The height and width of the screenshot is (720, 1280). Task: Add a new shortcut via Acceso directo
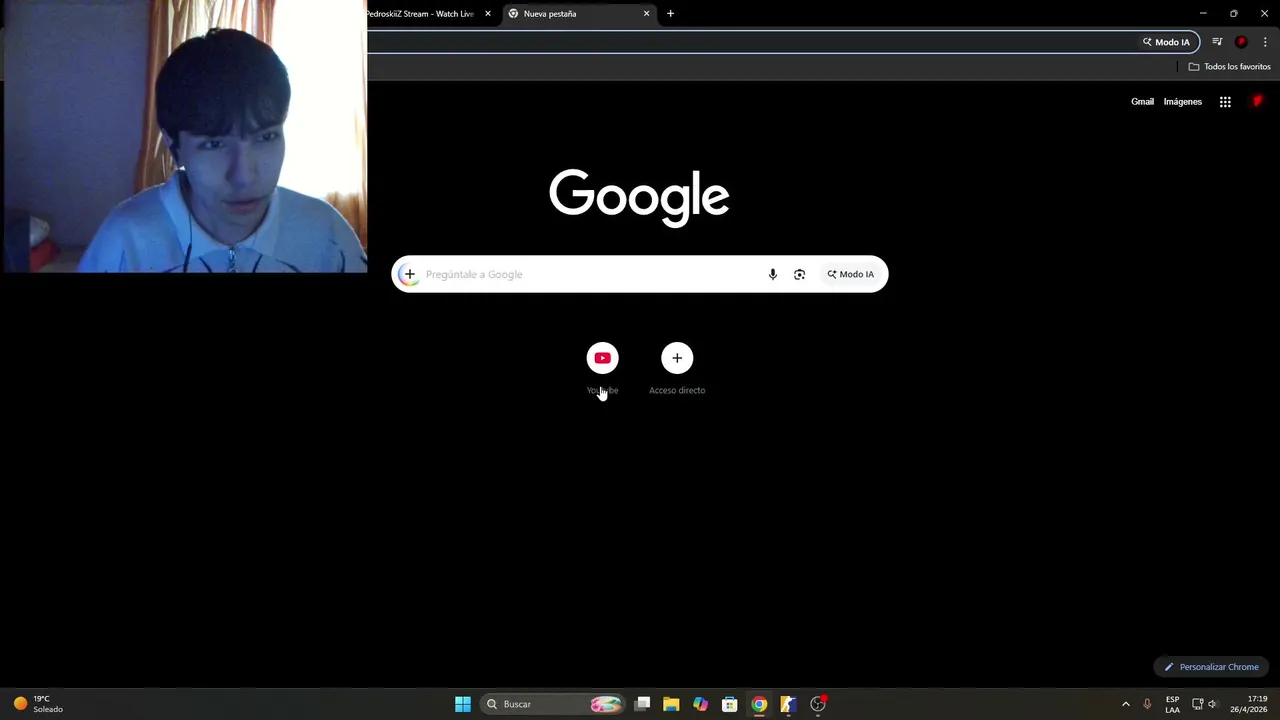coord(677,358)
